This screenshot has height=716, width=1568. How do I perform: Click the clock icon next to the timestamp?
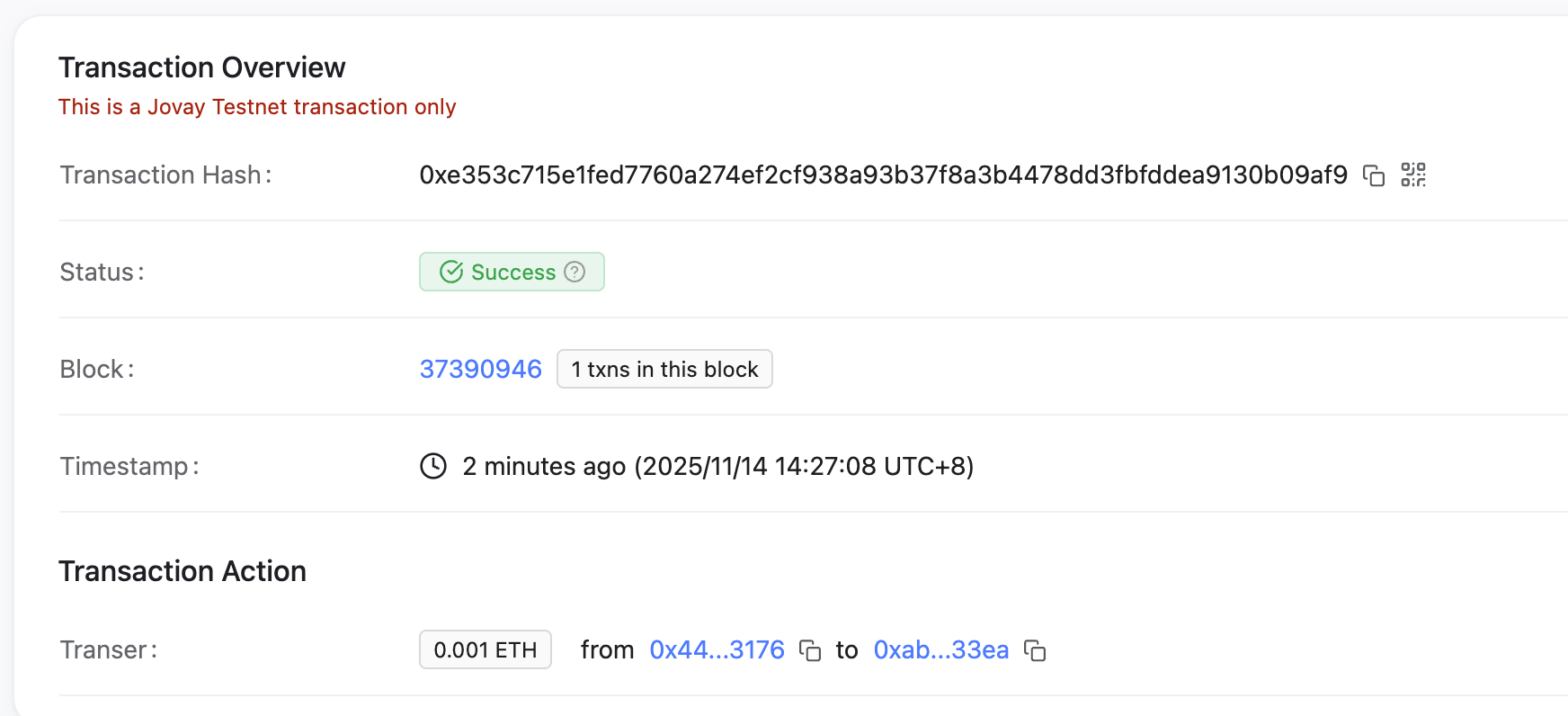(x=432, y=466)
